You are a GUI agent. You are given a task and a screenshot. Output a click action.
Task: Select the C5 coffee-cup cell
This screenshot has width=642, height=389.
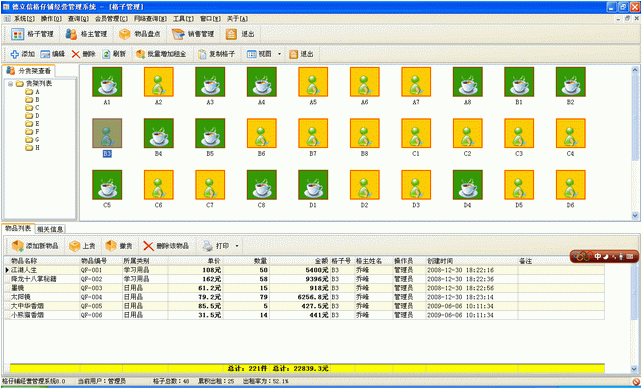coord(107,185)
